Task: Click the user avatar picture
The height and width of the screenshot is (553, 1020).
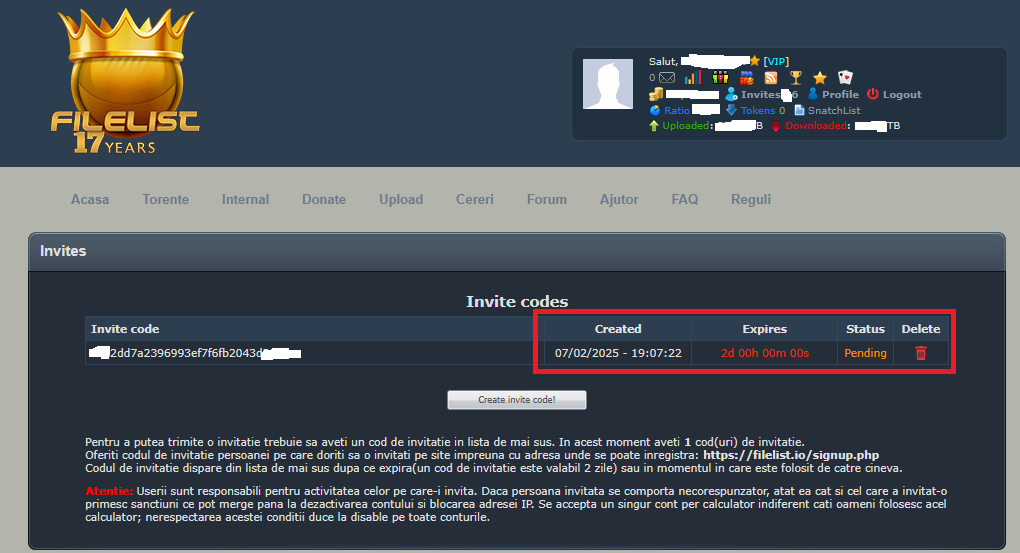Action: click(608, 83)
